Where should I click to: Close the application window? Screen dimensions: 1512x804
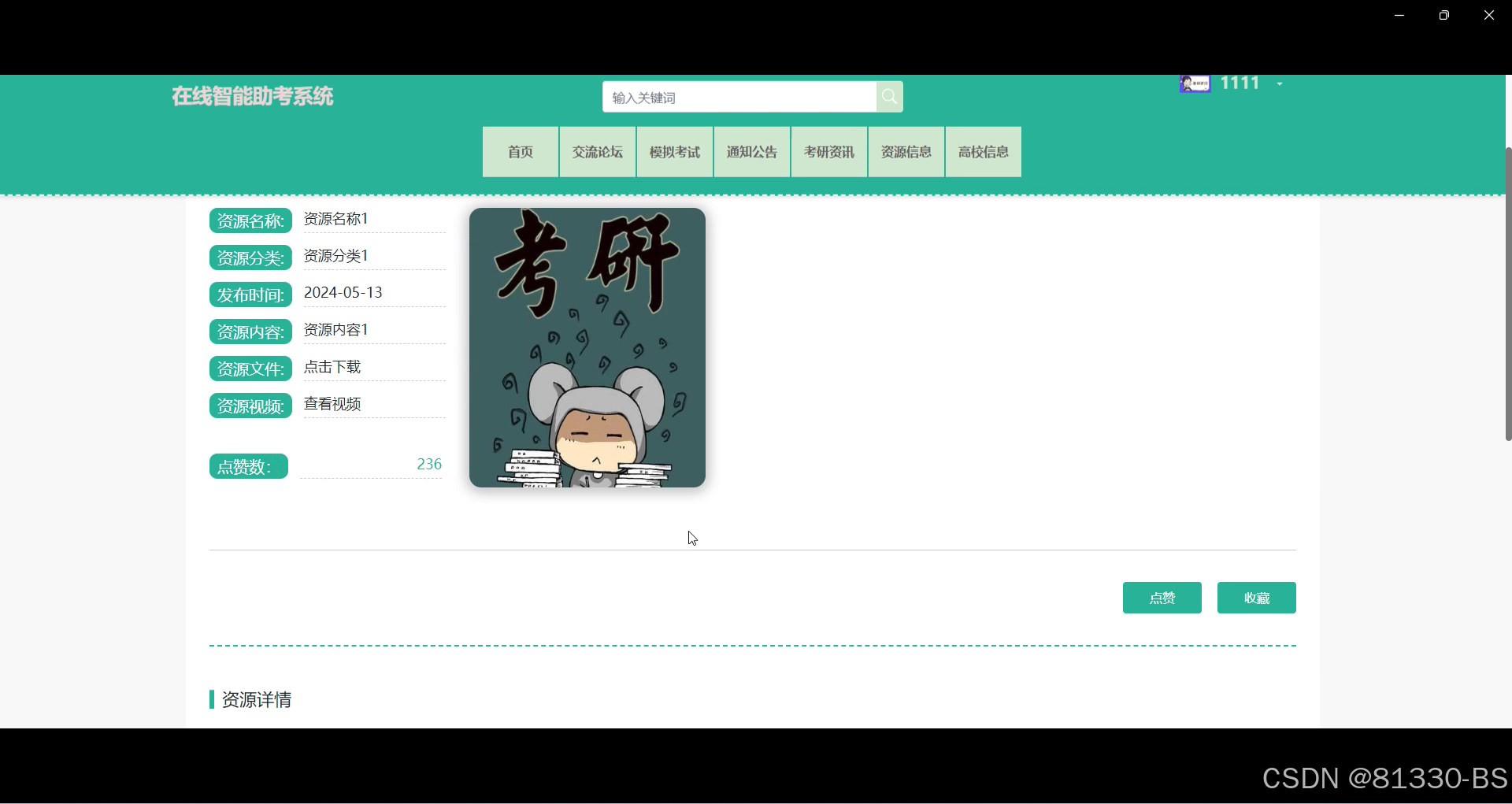[x=1488, y=15]
